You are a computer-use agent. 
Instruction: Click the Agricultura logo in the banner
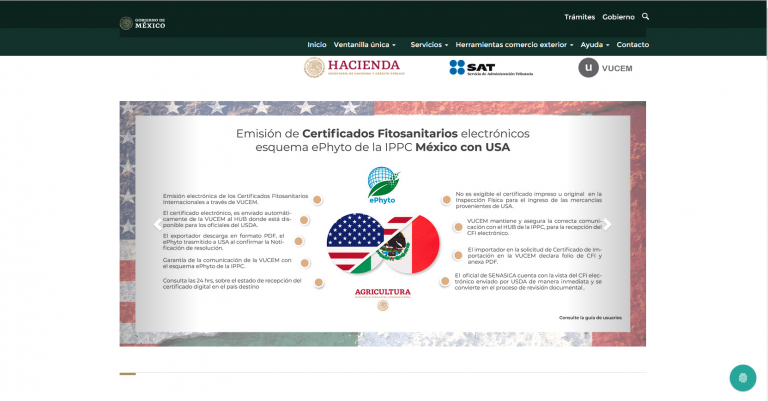pos(383,299)
